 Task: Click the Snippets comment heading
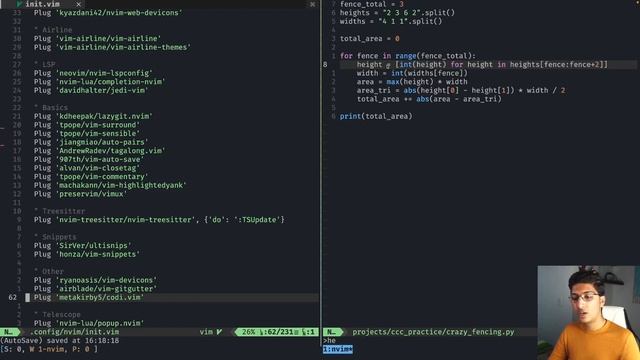point(55,237)
